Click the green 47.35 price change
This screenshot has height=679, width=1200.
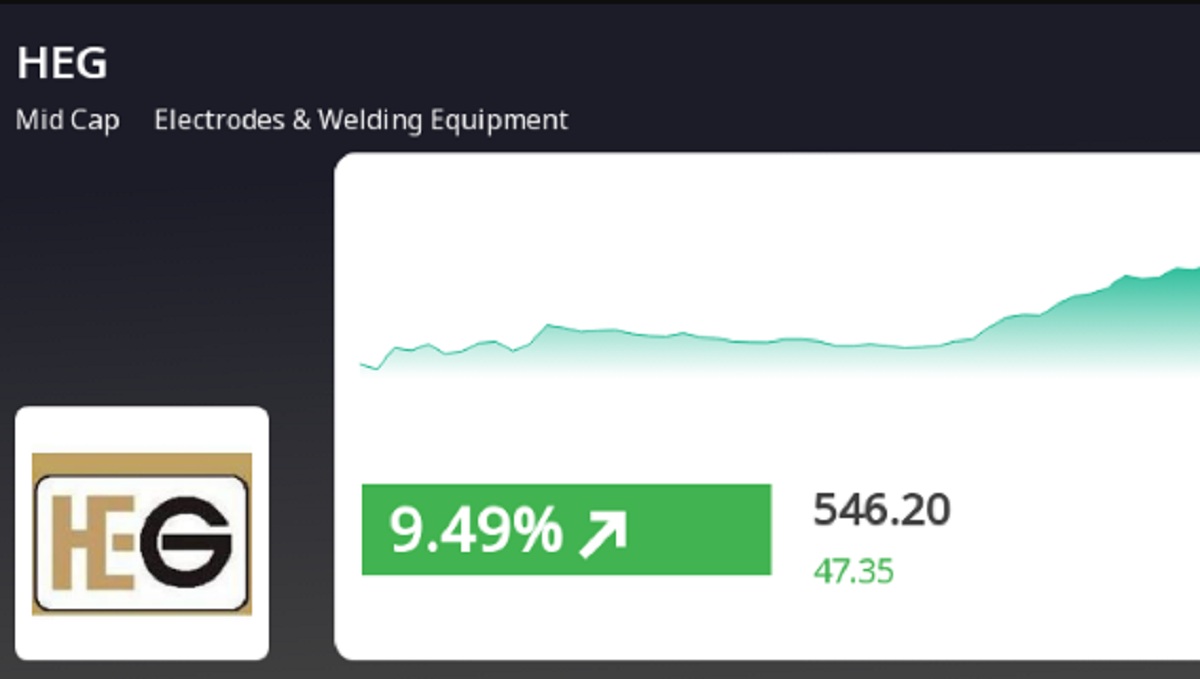(853, 572)
